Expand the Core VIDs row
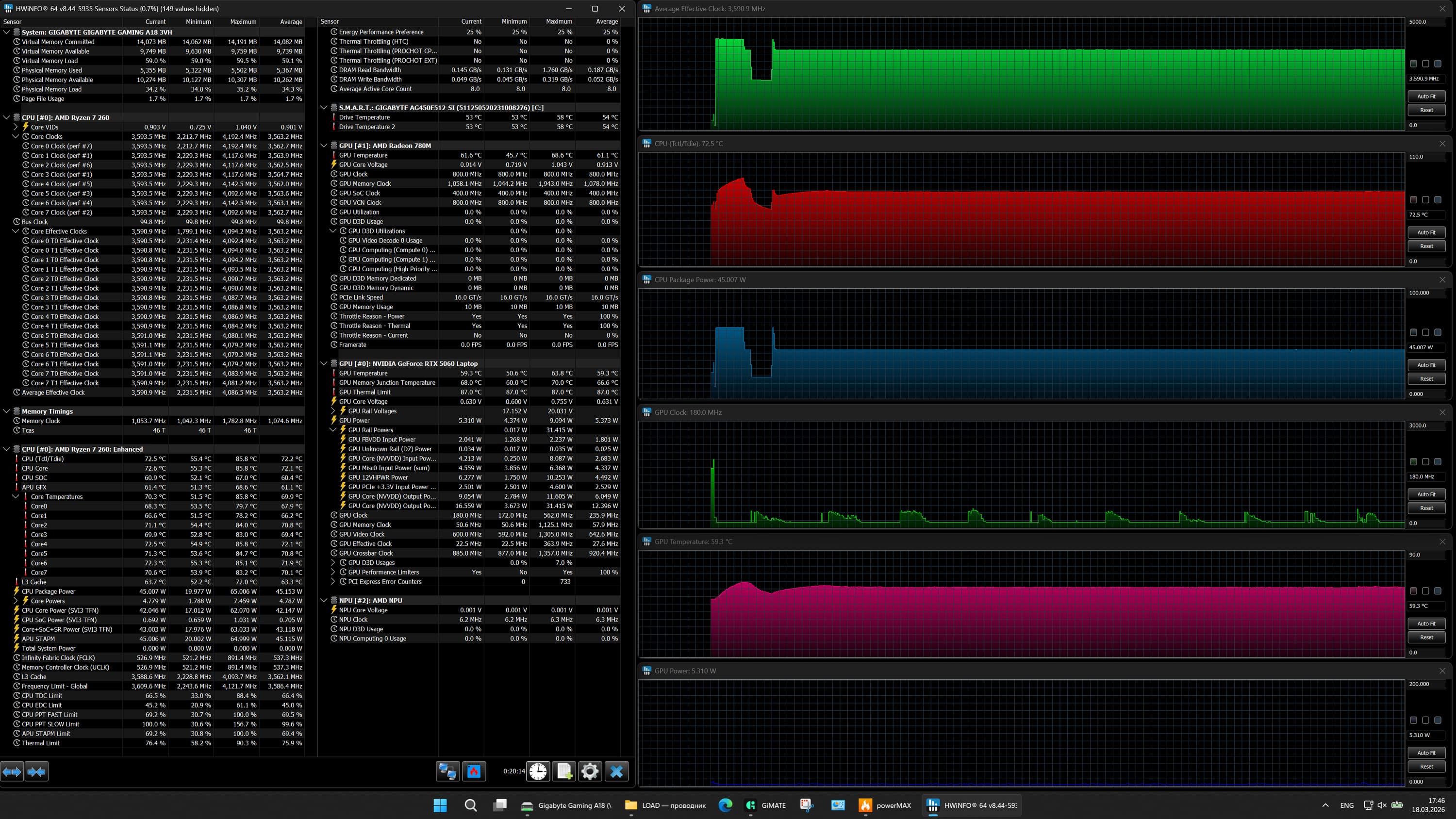 click(x=16, y=127)
